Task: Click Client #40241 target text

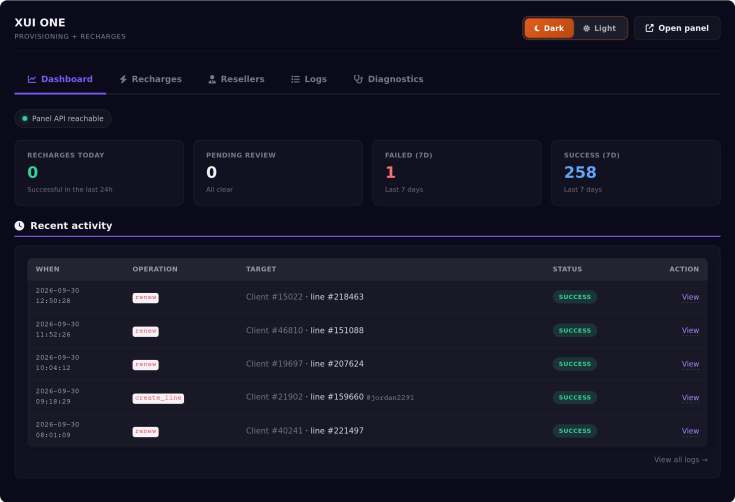Action: [274, 431]
